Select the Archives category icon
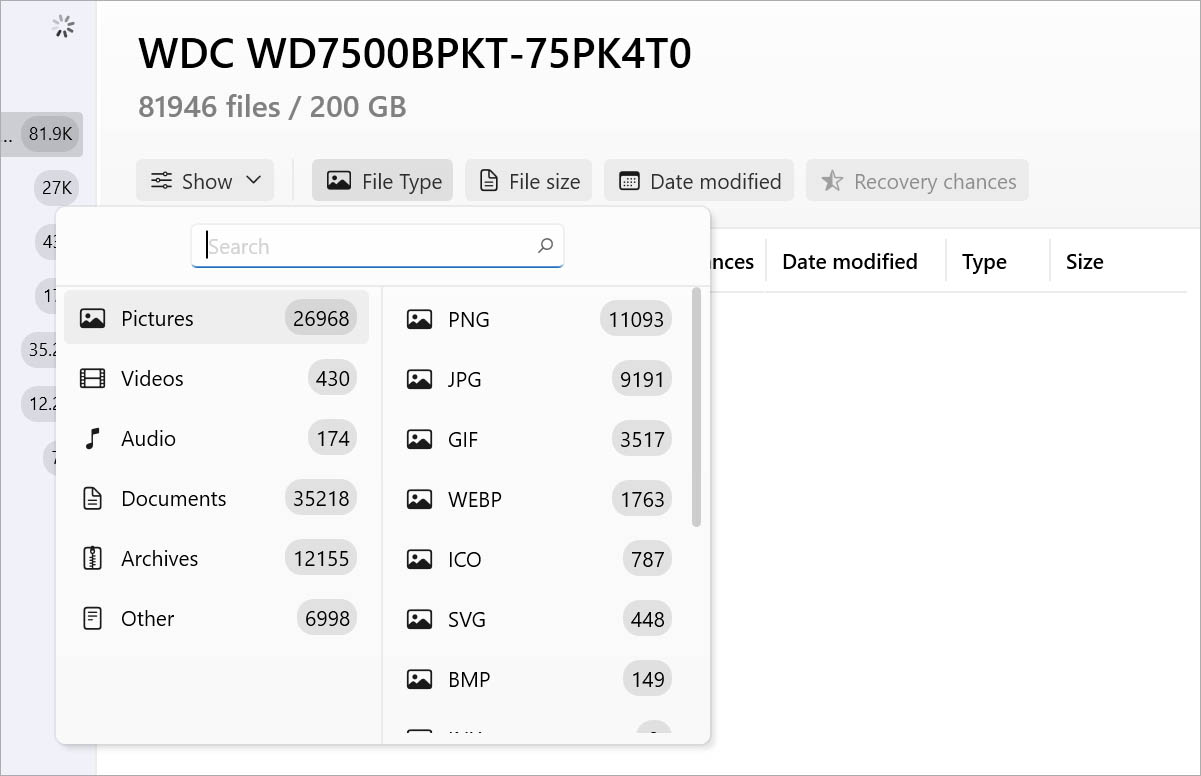Viewport: 1201px width, 776px height. (91, 558)
